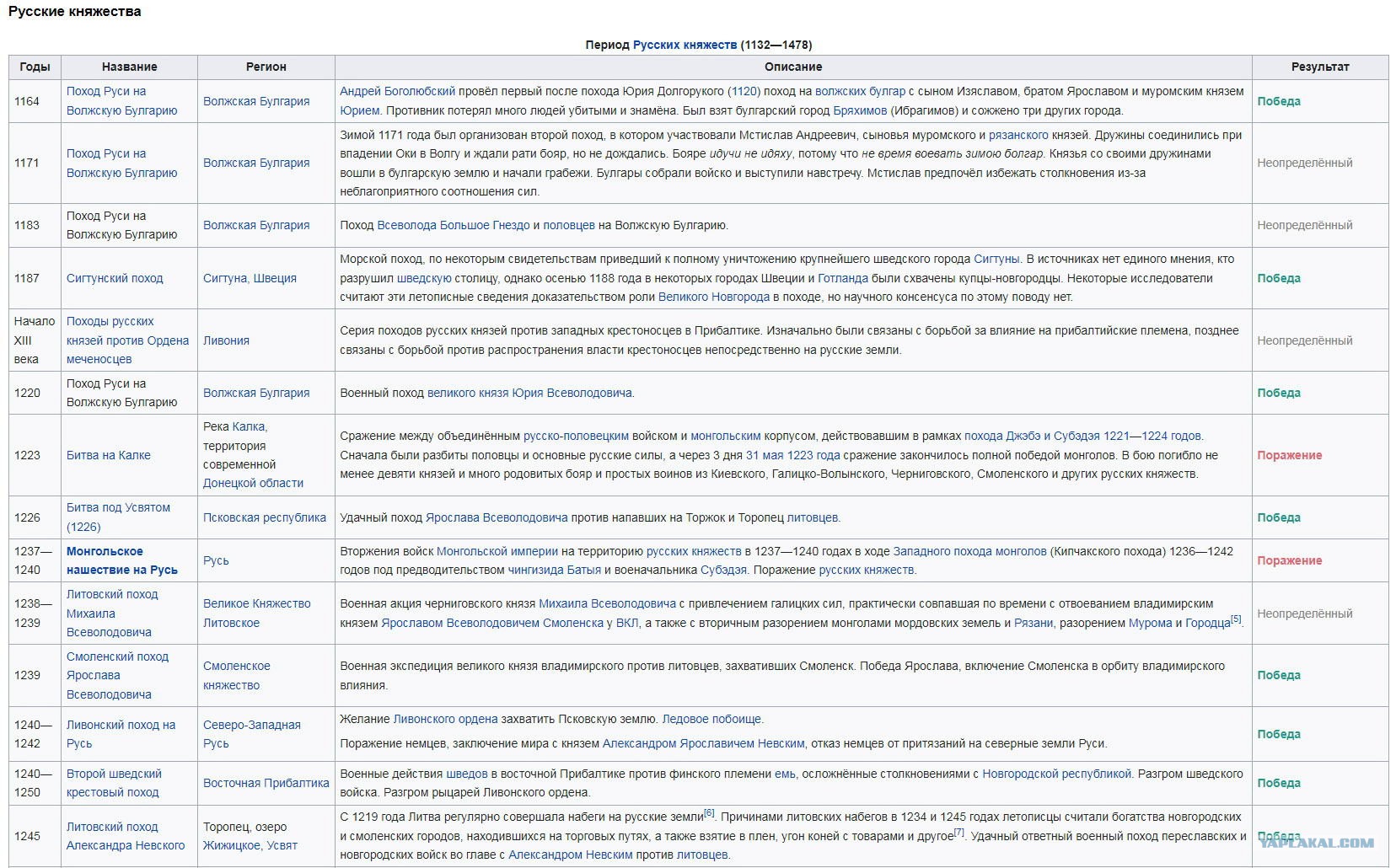Open footnote reference 5
This screenshot has height=868, width=1396.
click(x=1236, y=619)
